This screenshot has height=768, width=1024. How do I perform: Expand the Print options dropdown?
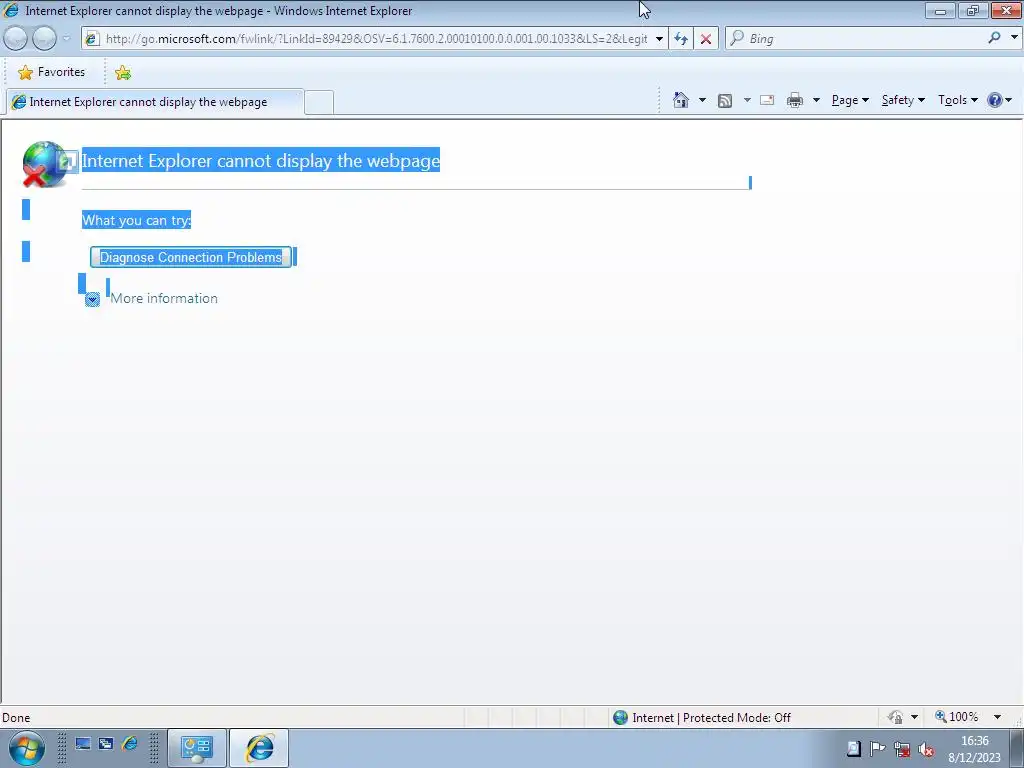click(x=816, y=100)
